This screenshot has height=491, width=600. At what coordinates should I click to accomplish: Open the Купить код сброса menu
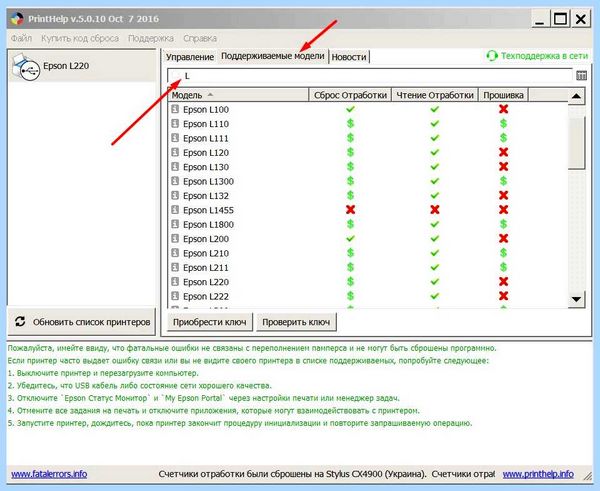pyautogui.click(x=80, y=38)
